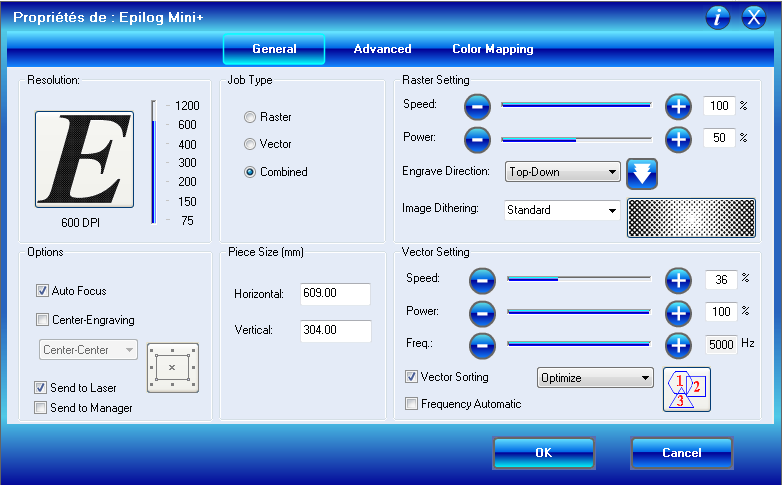Increase Raster Speed with plus button
The width and height of the screenshot is (782, 485).
point(678,107)
